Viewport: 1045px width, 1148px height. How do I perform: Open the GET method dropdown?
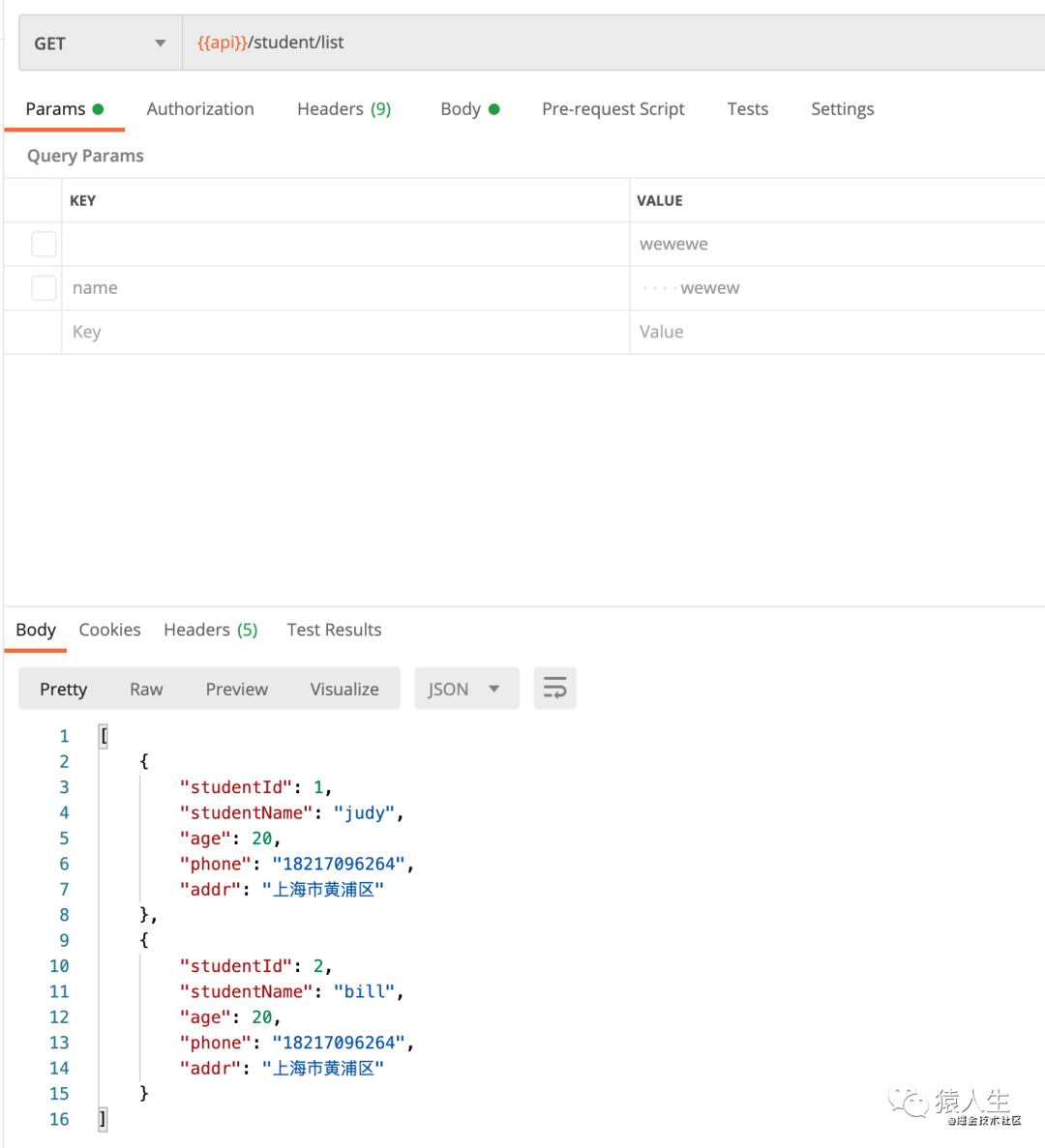click(100, 44)
